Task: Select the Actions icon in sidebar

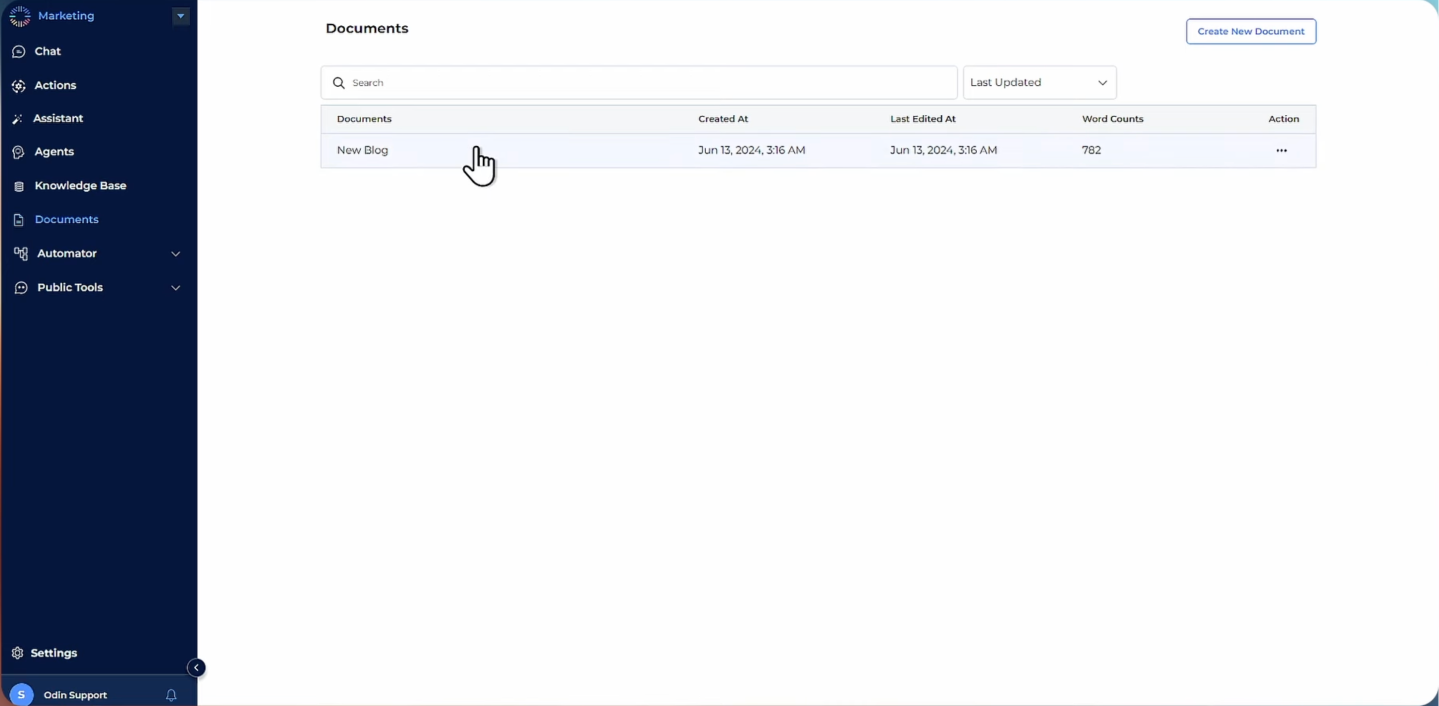Action: click(19, 85)
